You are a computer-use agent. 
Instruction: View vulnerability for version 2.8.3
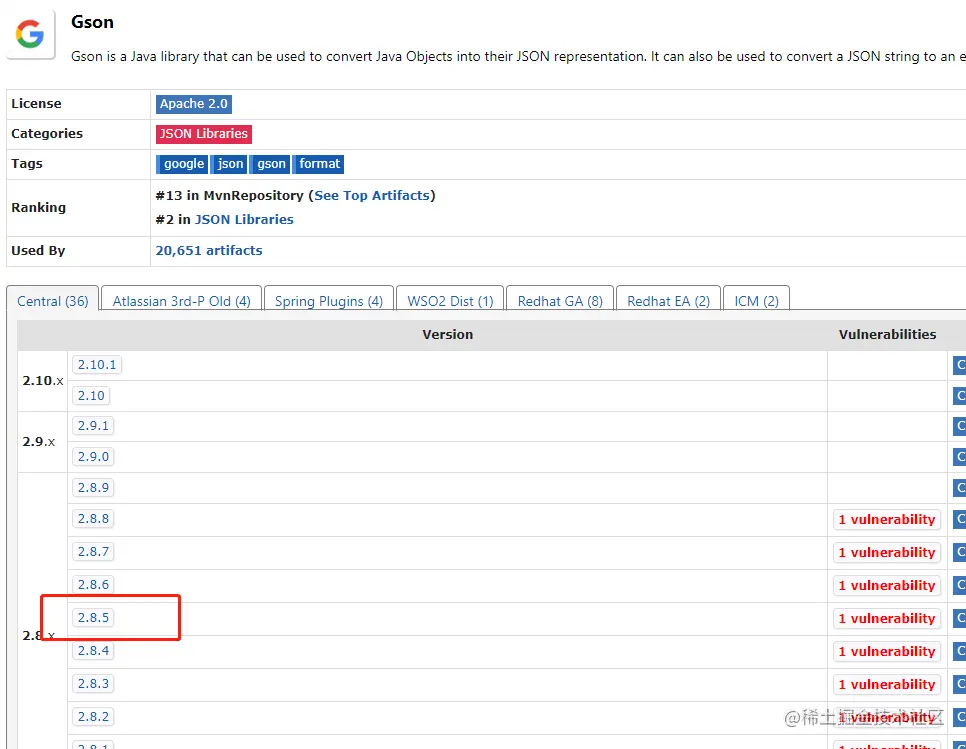coord(887,684)
